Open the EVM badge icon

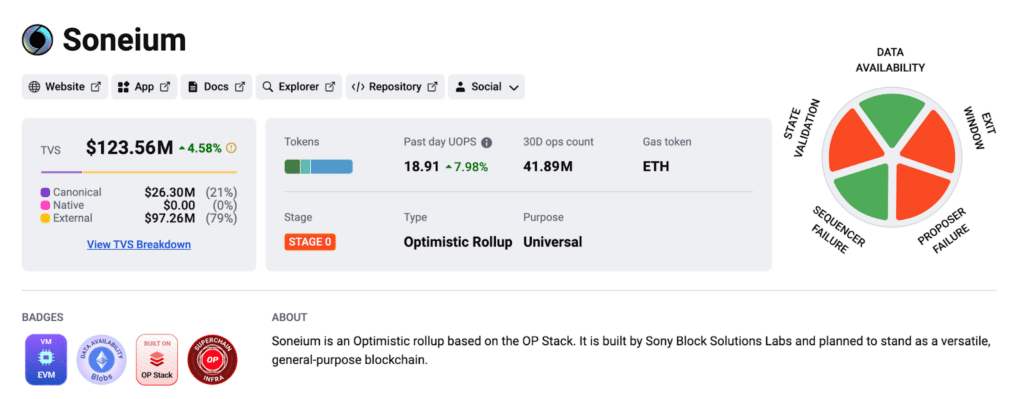46,359
